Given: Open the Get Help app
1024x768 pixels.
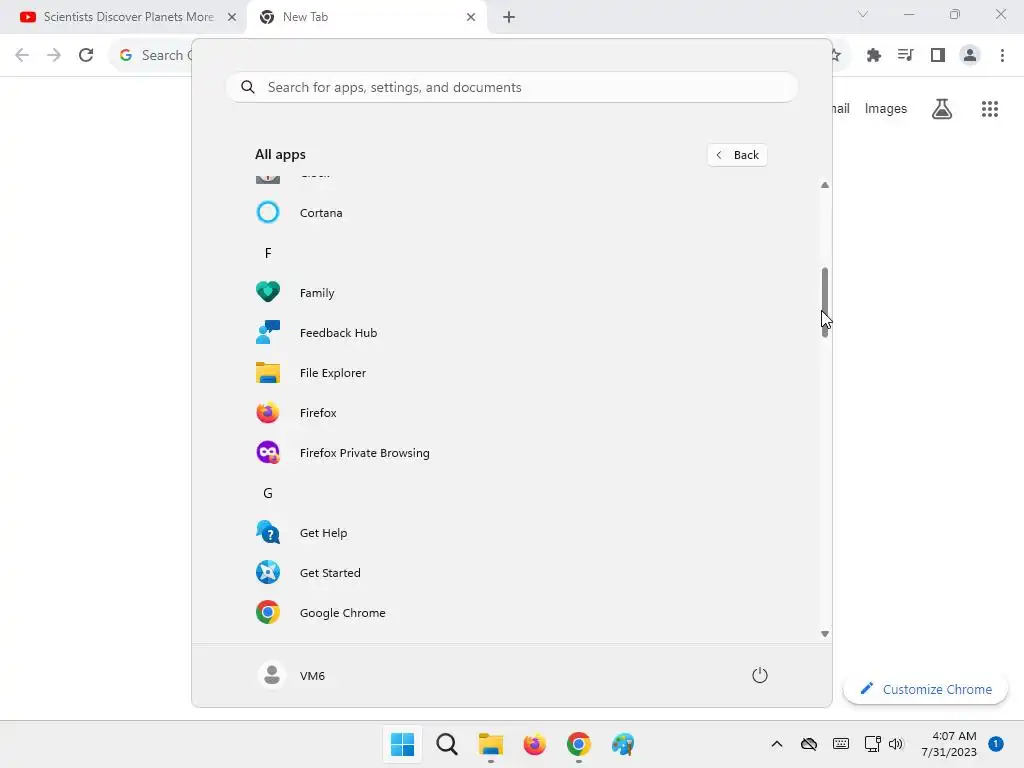Looking at the screenshot, I should click(x=511, y=533).
